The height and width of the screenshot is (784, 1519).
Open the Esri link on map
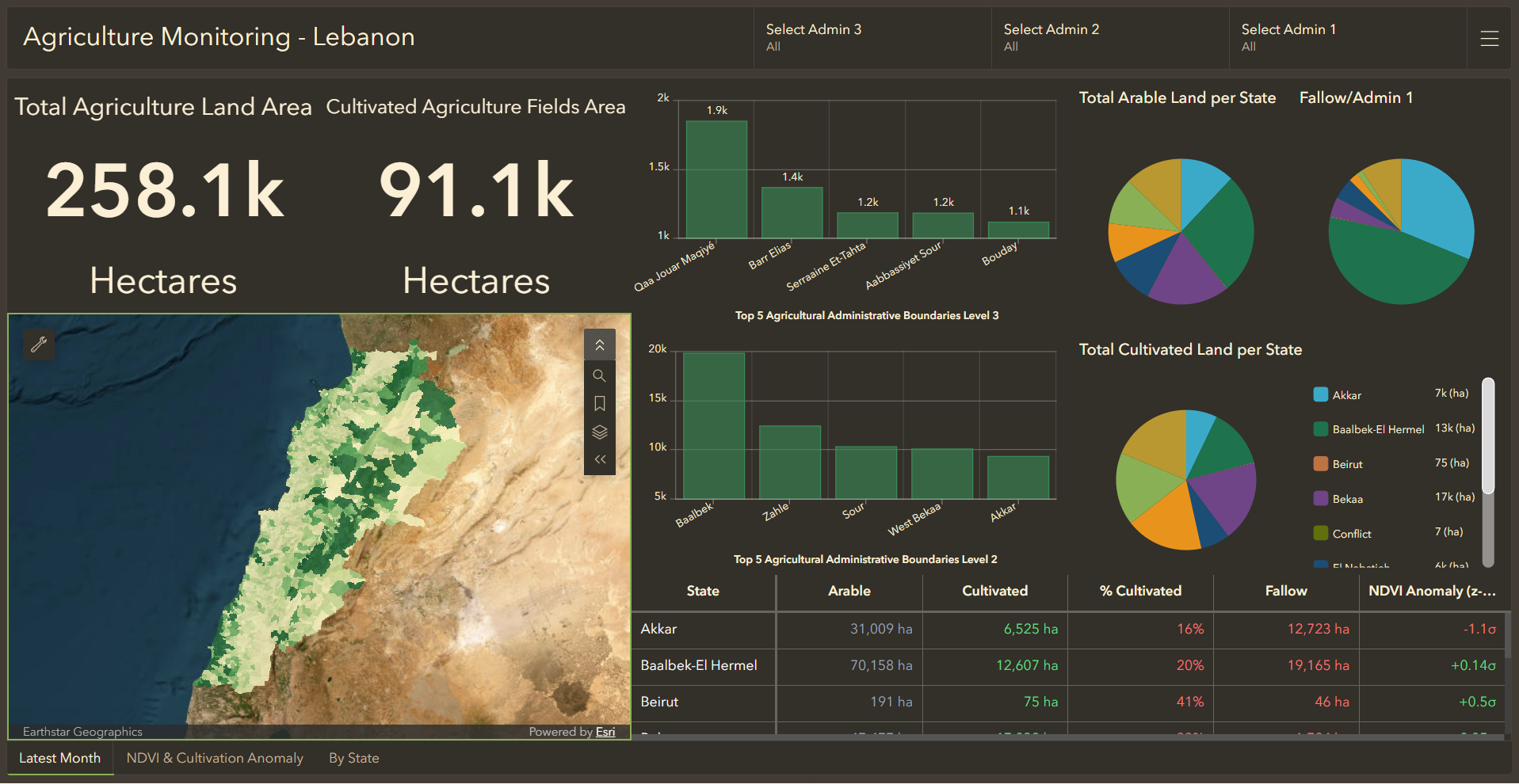point(605,732)
